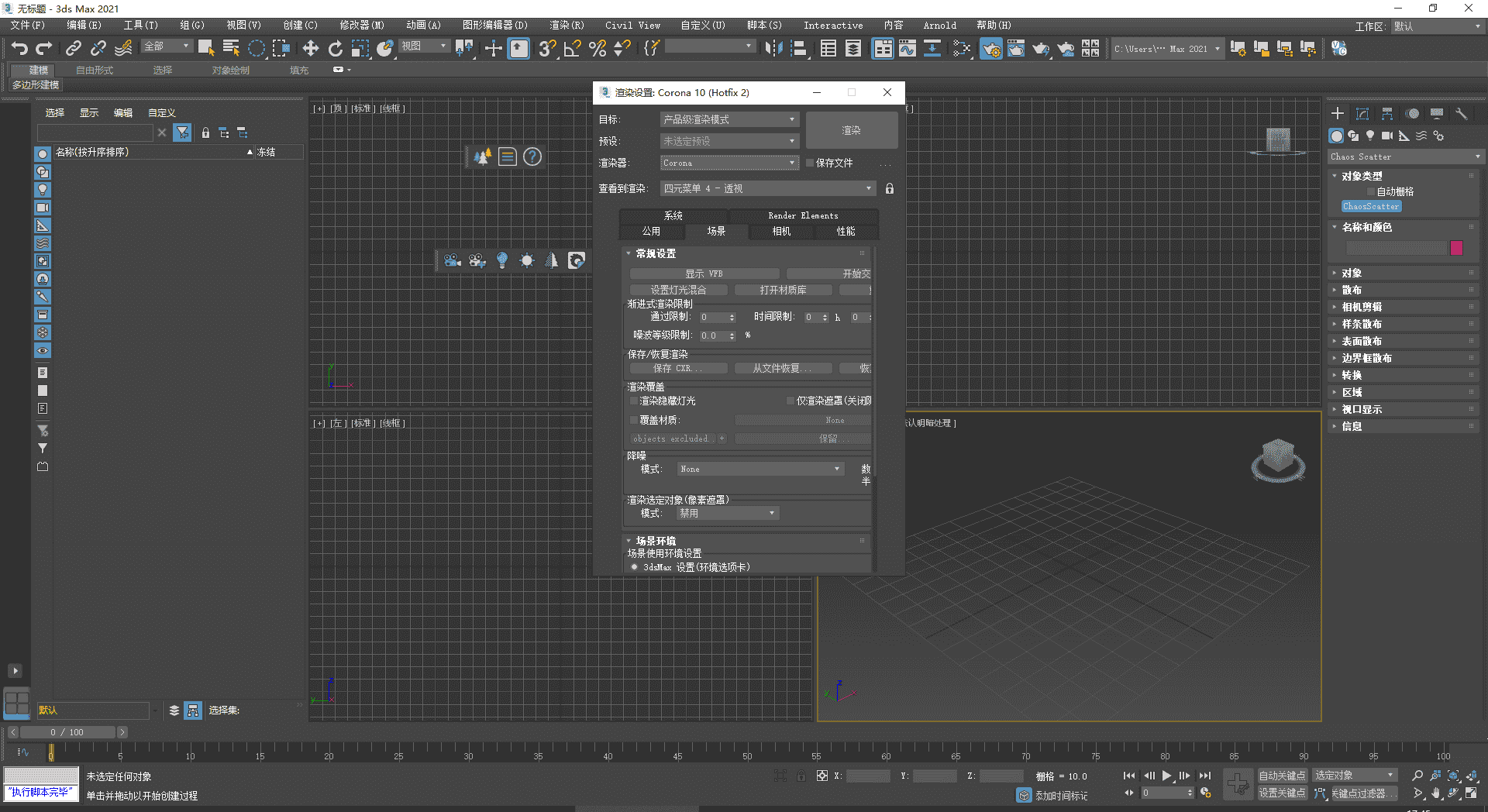The height and width of the screenshot is (812, 1488).
Task: Enable the 渲染隐藏灯光 checkbox
Action: point(634,401)
